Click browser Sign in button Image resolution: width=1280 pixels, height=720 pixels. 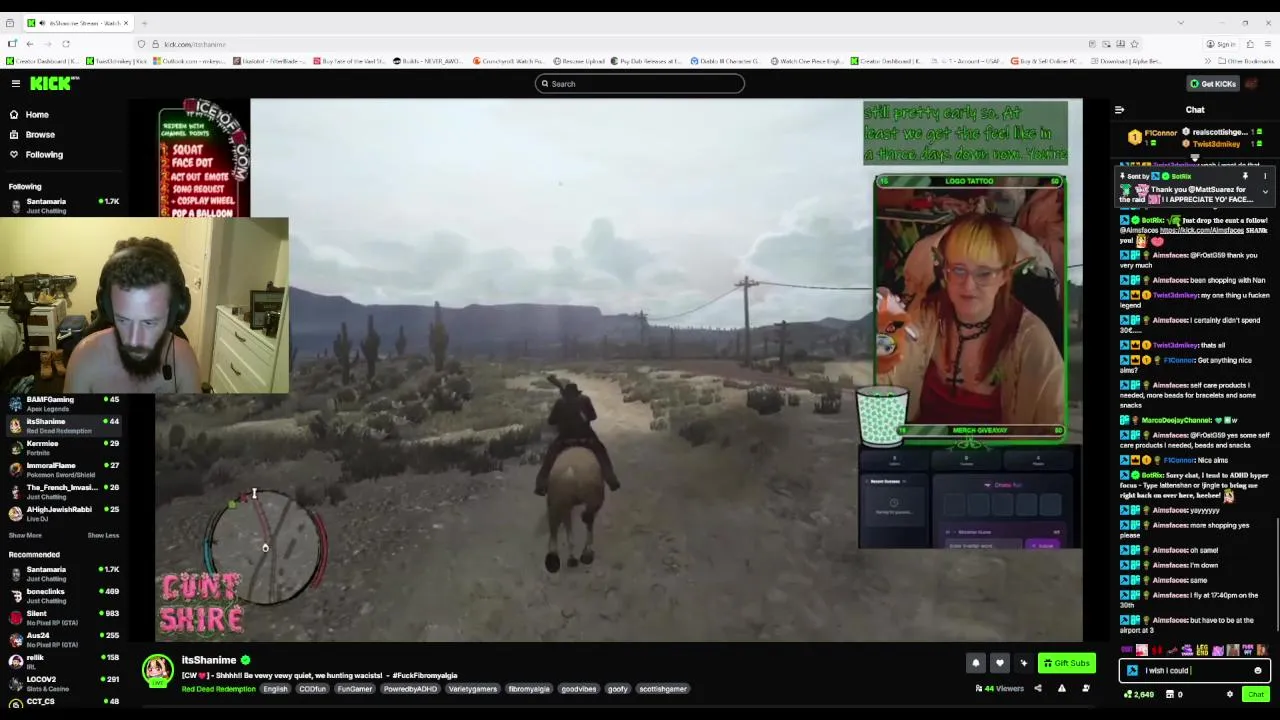1220,44
